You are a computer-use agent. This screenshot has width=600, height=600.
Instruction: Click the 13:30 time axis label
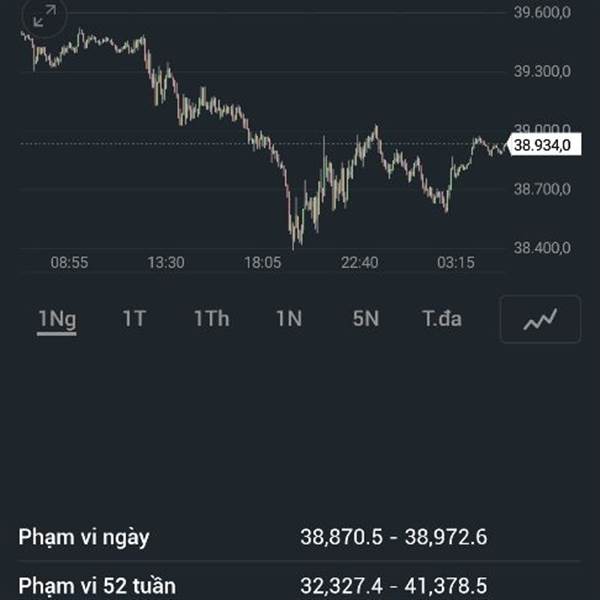pyautogui.click(x=166, y=262)
